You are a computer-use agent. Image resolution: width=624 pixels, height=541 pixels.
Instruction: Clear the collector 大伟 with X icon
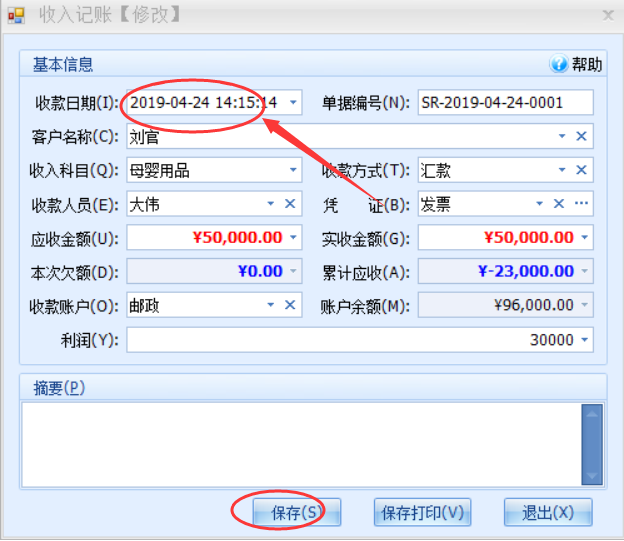pos(290,204)
